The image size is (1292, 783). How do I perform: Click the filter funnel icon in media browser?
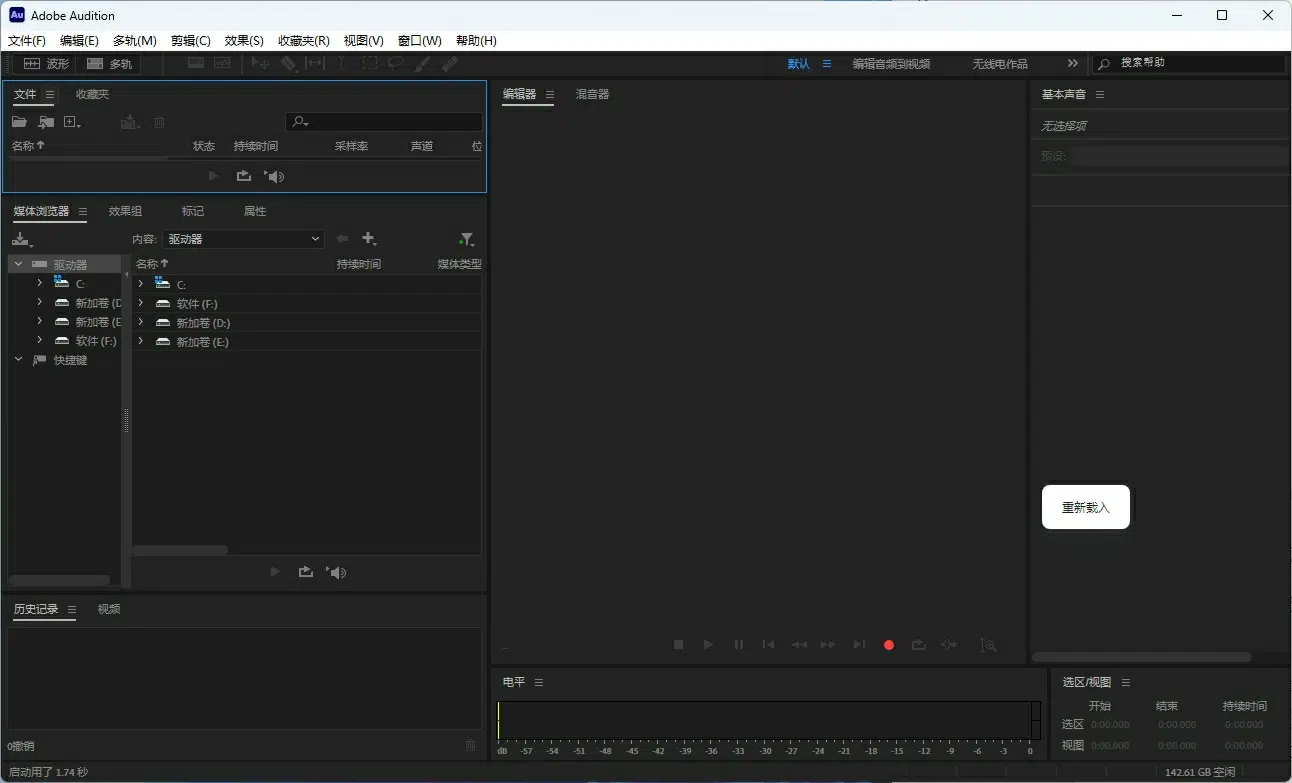coord(466,239)
